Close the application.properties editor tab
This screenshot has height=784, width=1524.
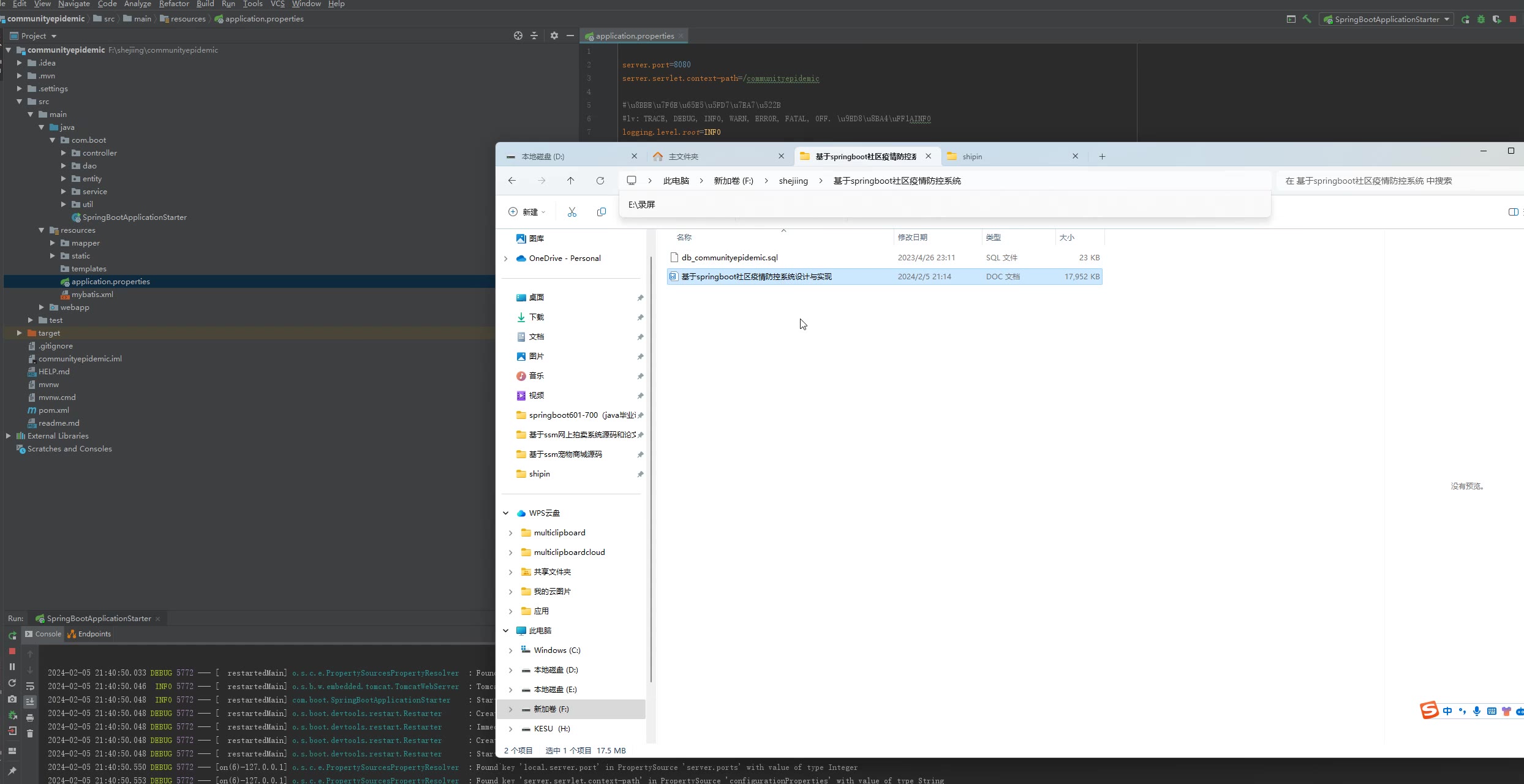tap(681, 36)
